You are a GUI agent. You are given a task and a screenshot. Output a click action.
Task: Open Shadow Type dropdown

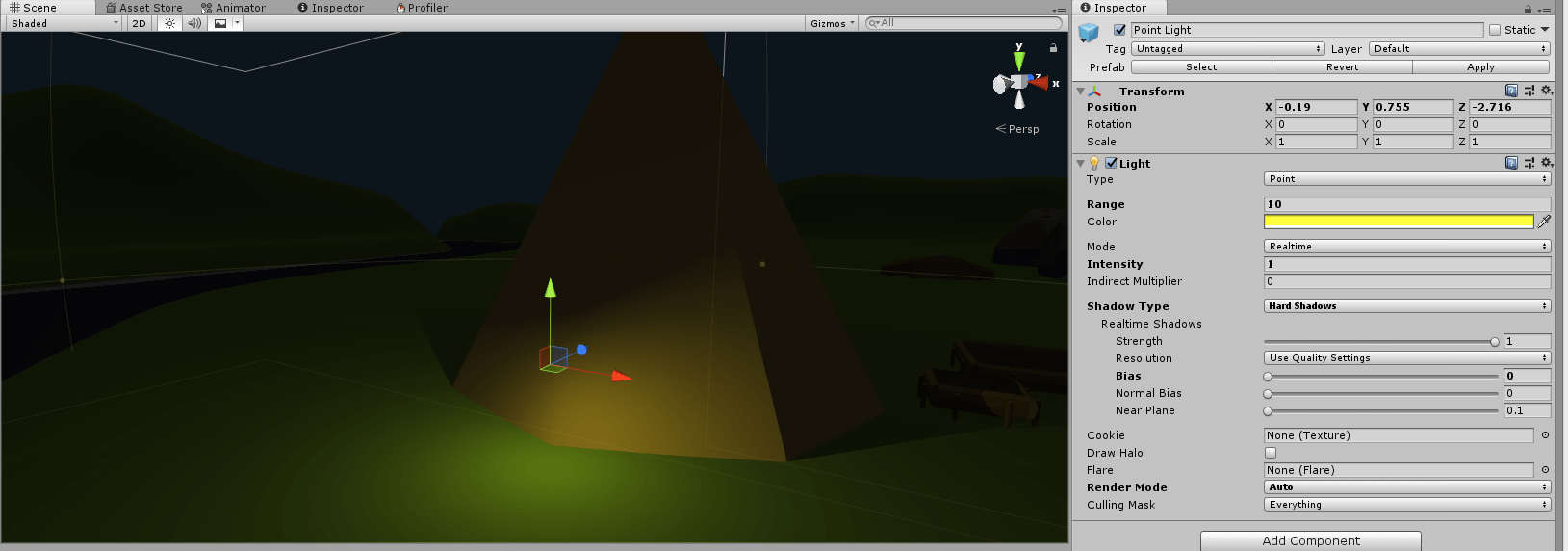[1407, 306]
